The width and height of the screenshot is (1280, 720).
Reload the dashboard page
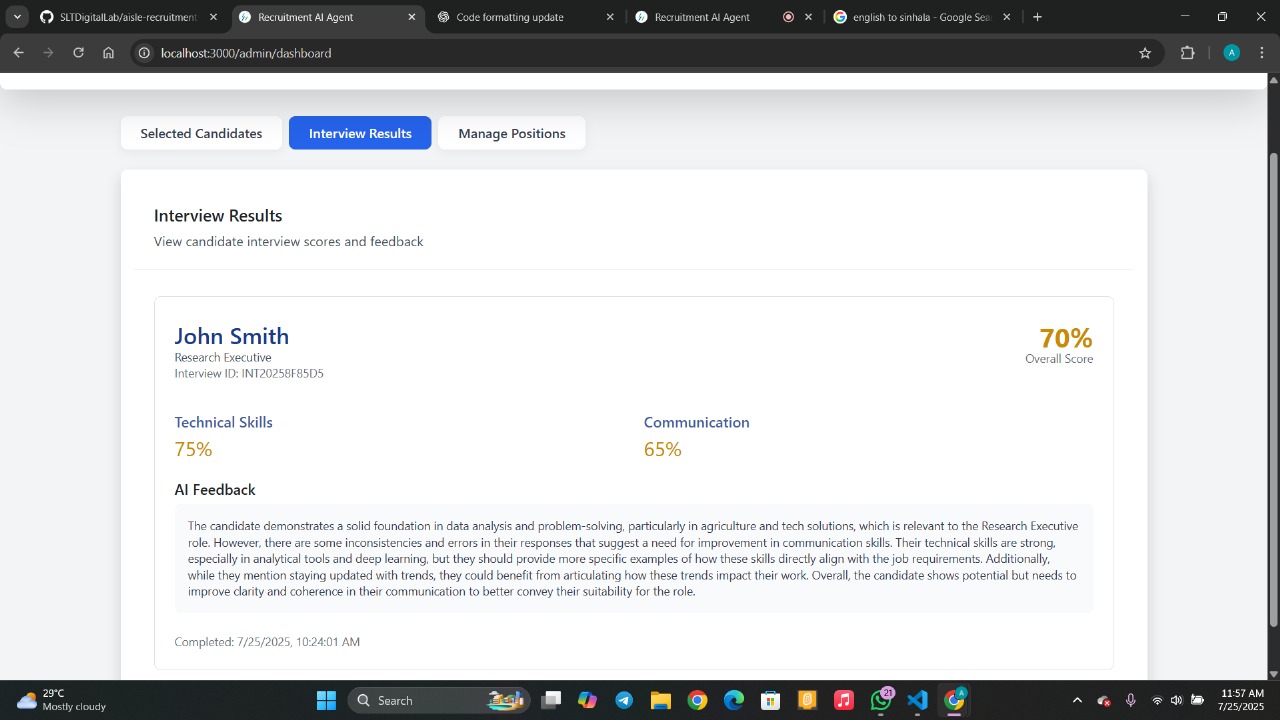pyautogui.click(x=78, y=53)
